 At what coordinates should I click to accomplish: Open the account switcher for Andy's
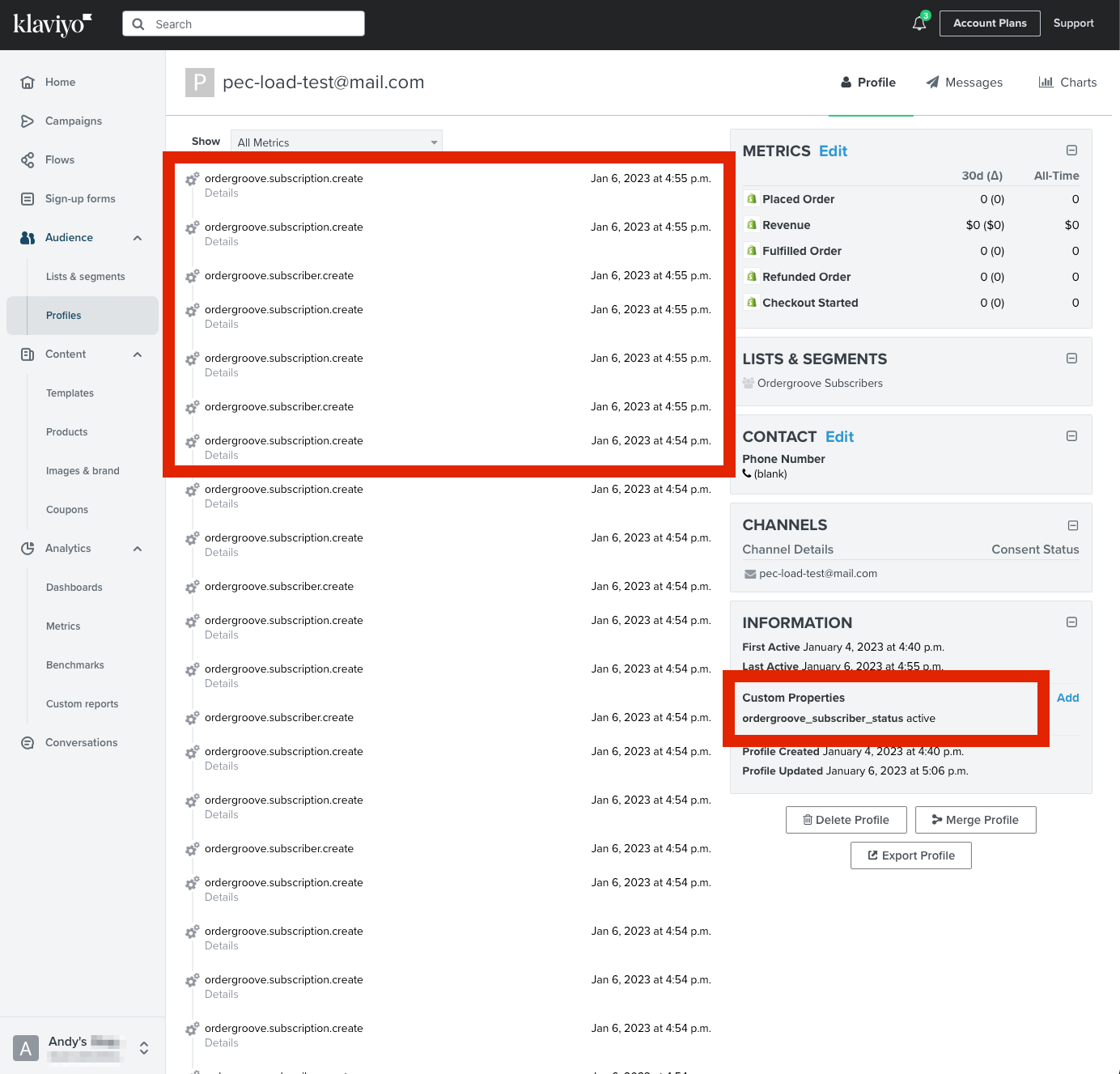coord(143,1048)
